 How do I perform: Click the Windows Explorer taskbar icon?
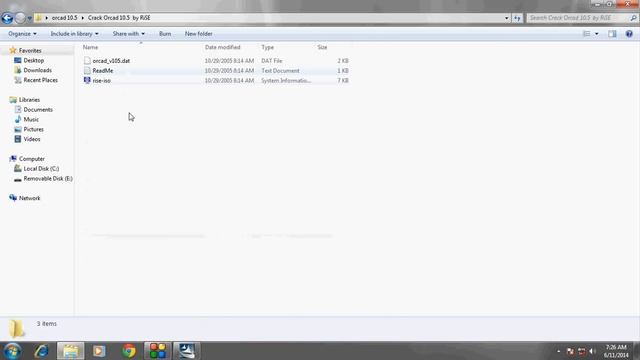(x=71, y=351)
